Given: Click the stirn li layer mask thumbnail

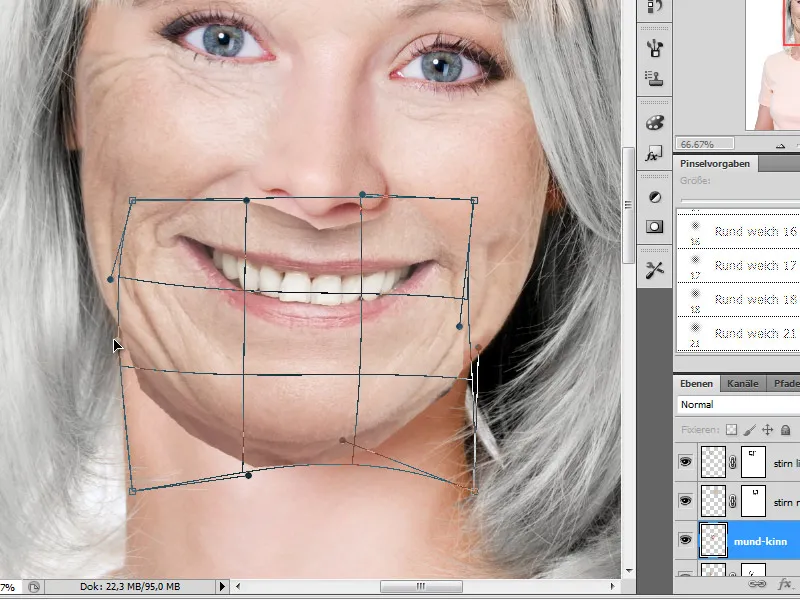Looking at the screenshot, I should [753, 462].
